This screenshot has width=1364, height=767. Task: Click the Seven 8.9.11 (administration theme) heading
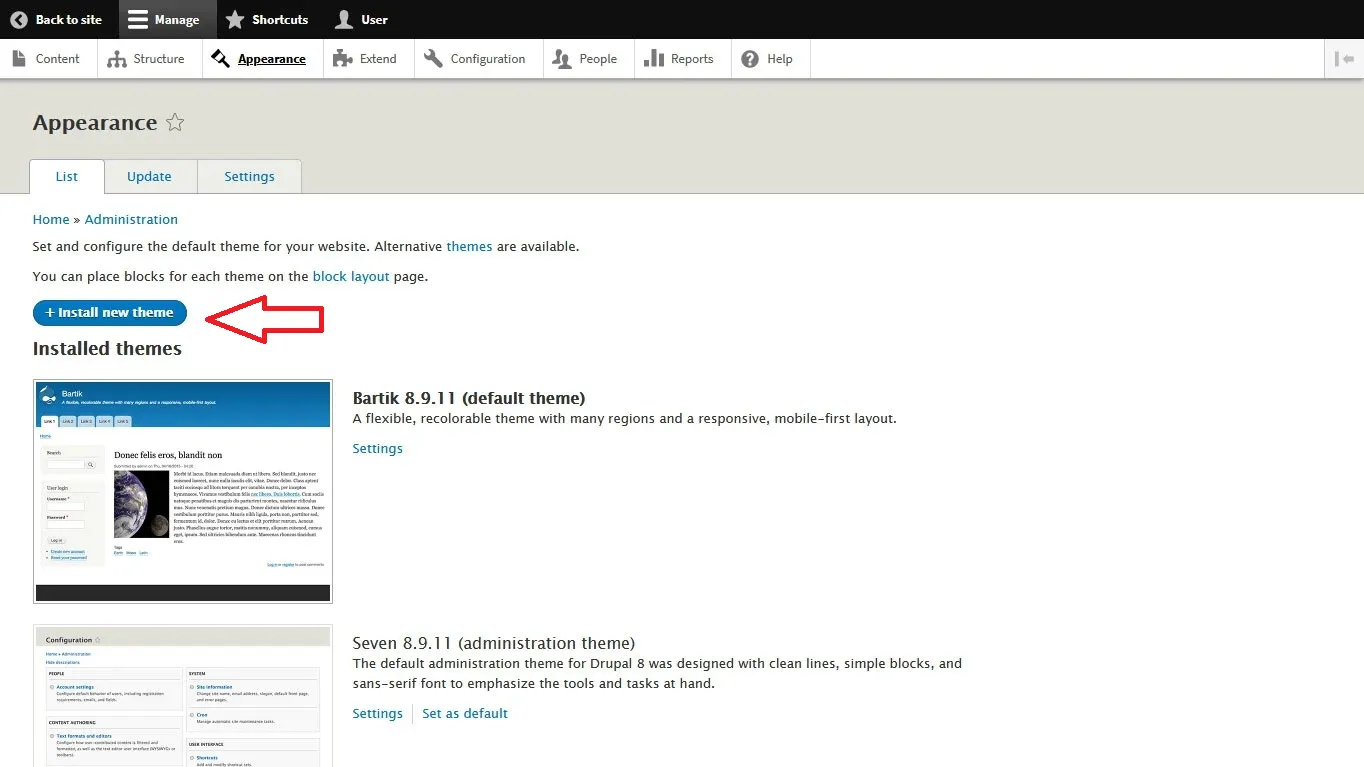pos(494,643)
